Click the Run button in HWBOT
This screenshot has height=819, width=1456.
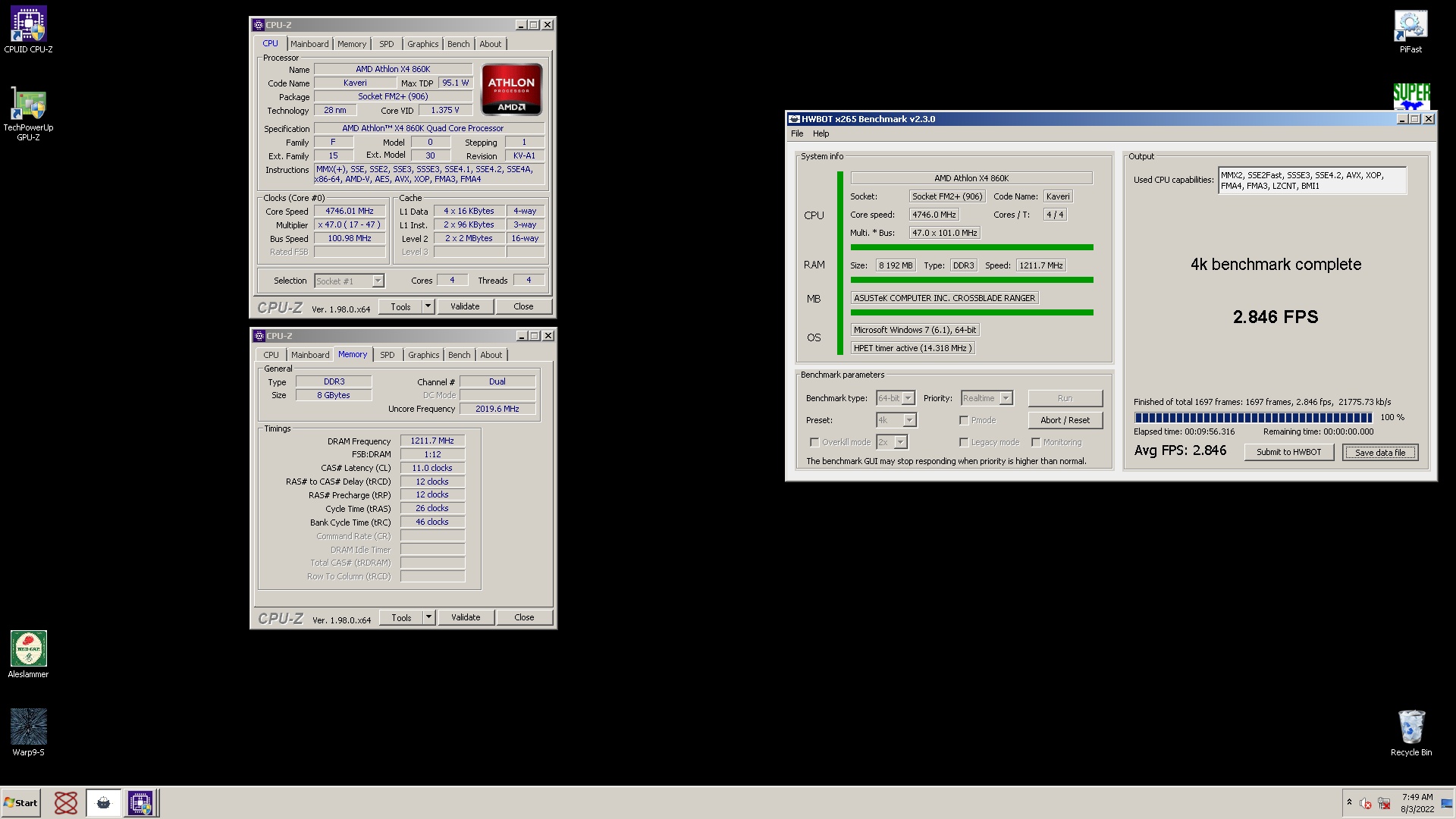click(1065, 398)
